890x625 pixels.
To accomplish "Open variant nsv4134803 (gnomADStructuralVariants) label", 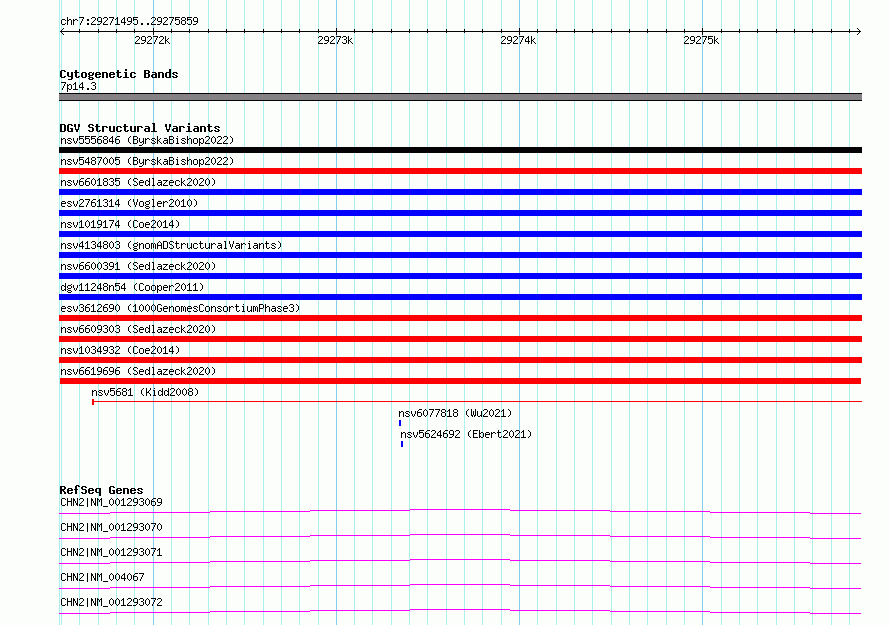I will [x=171, y=245].
